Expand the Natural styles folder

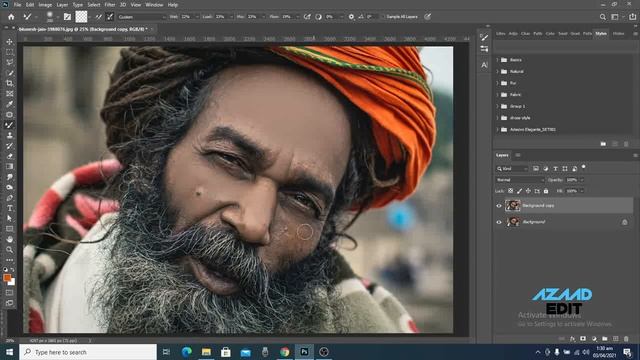[x=498, y=71]
